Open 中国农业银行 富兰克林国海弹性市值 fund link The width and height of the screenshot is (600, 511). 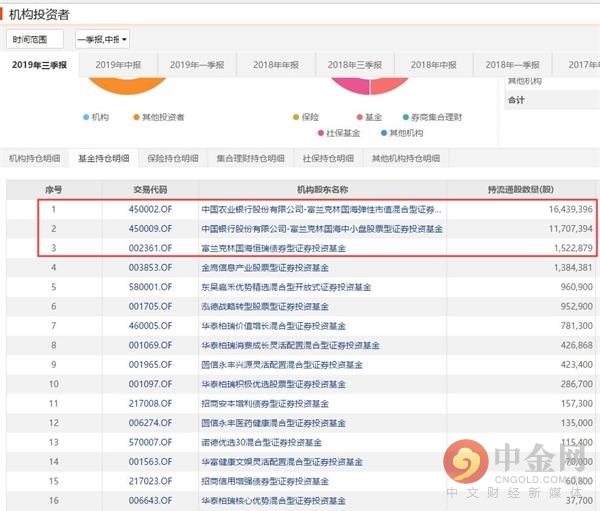tap(321, 209)
